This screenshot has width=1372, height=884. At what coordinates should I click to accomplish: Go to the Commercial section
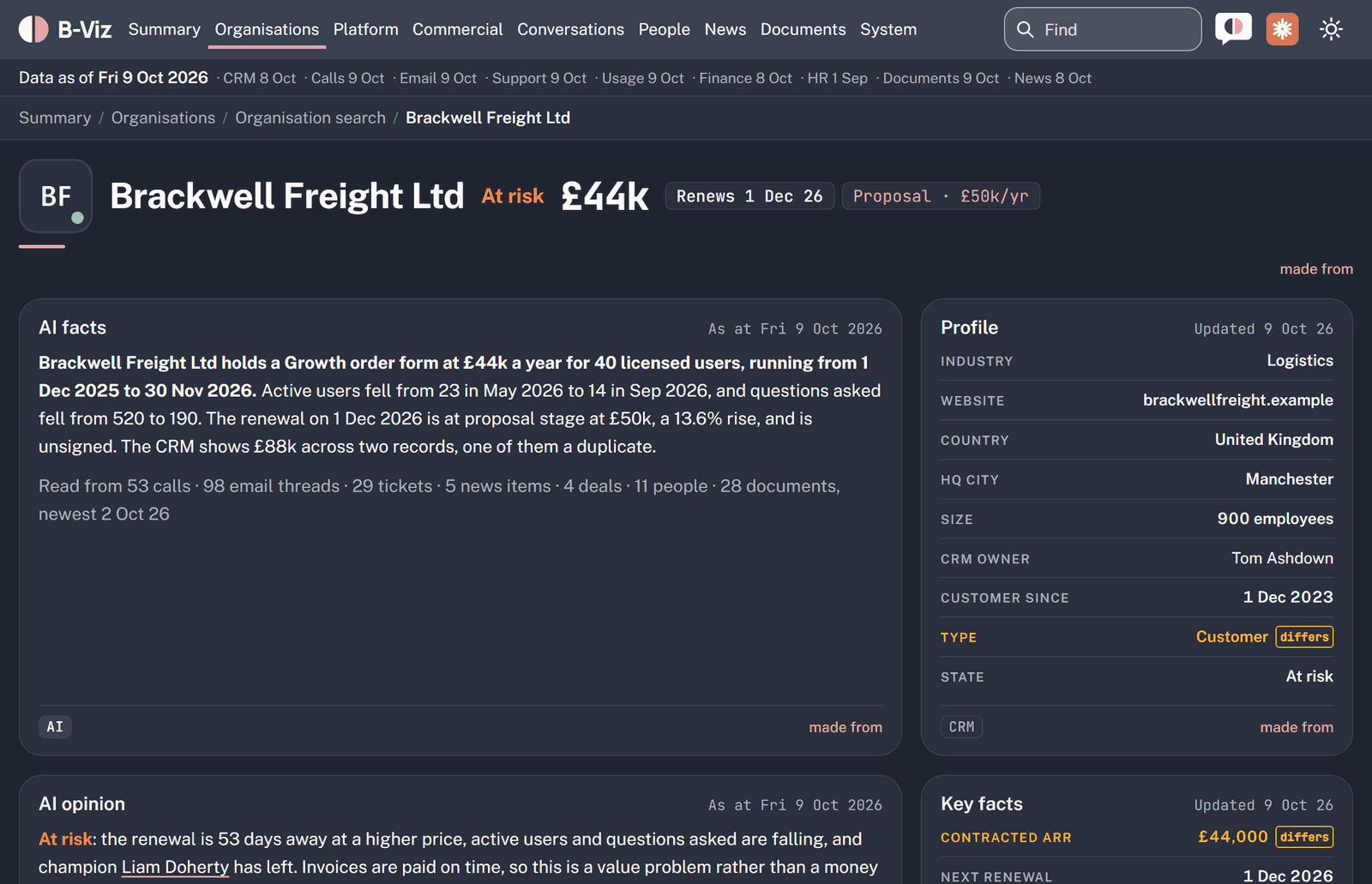pyautogui.click(x=457, y=29)
